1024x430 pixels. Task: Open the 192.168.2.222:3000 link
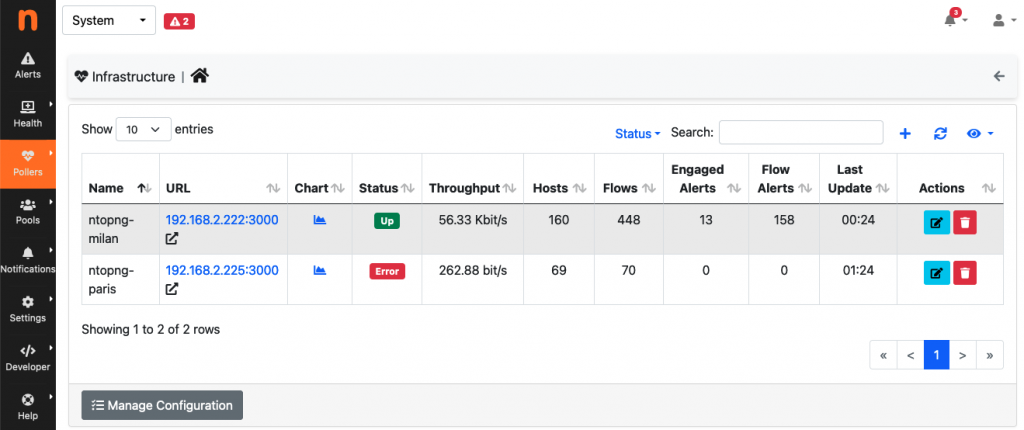pyautogui.click(x=222, y=220)
